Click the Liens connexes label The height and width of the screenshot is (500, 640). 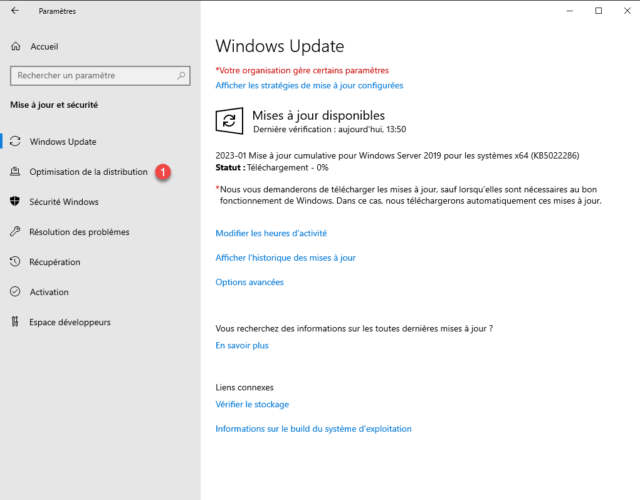point(244,387)
